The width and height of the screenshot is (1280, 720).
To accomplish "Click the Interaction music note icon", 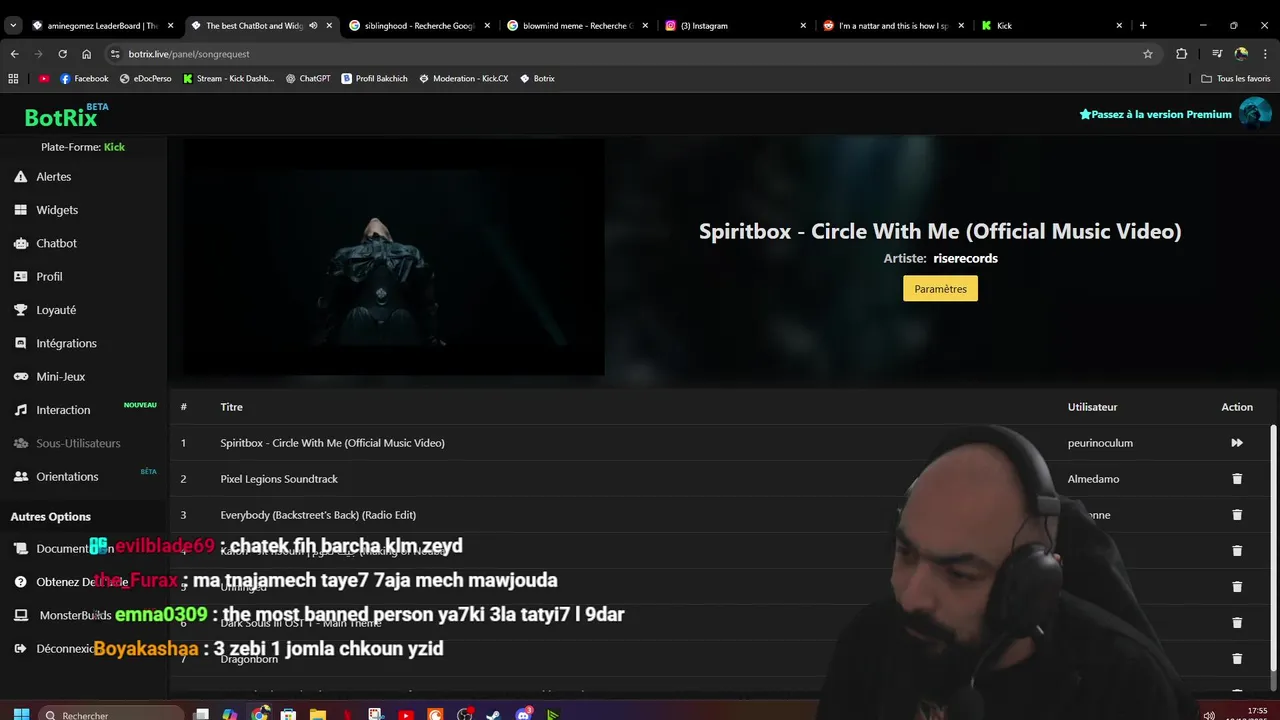I will coord(20,410).
